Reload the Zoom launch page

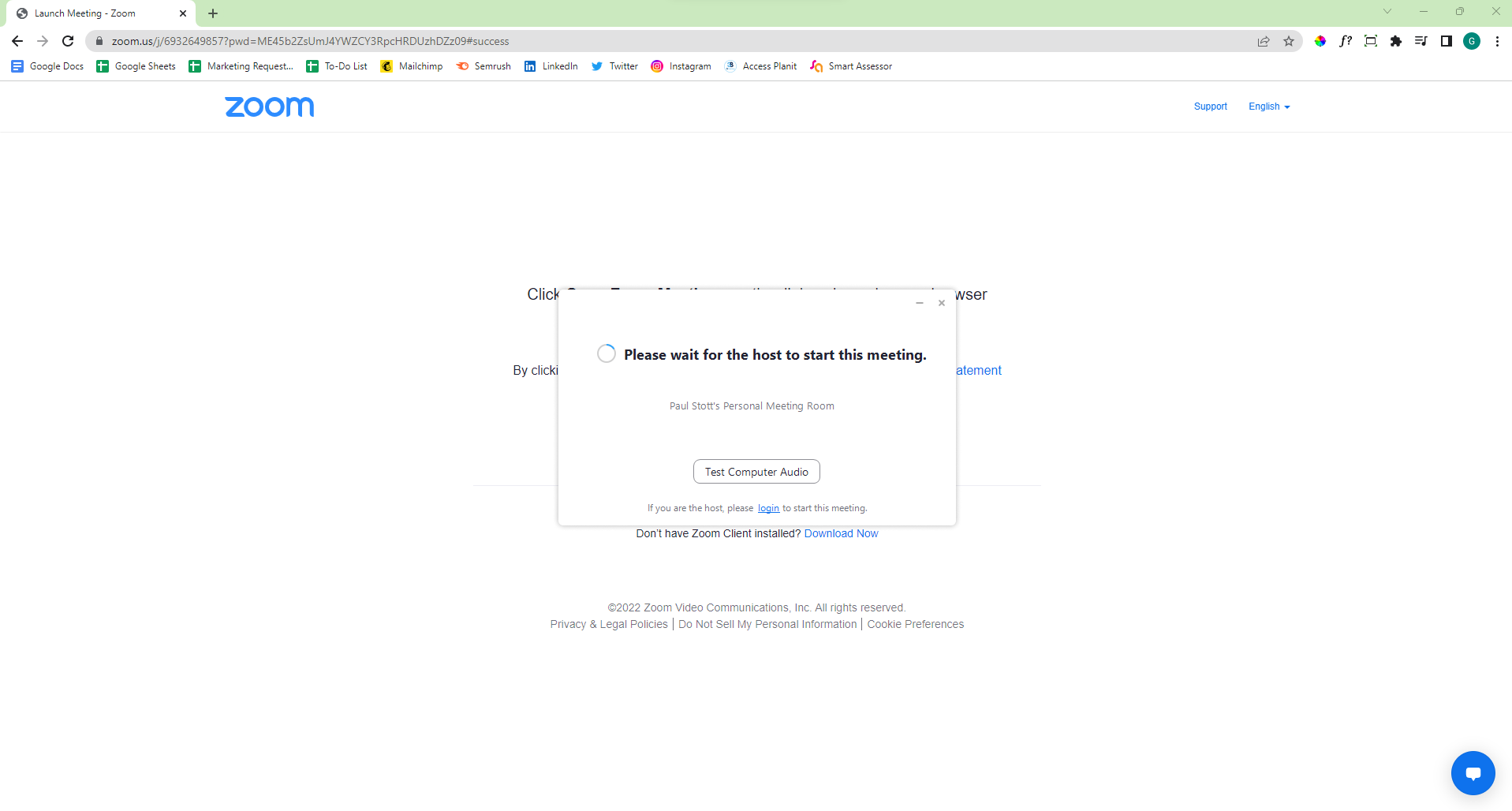[68, 41]
